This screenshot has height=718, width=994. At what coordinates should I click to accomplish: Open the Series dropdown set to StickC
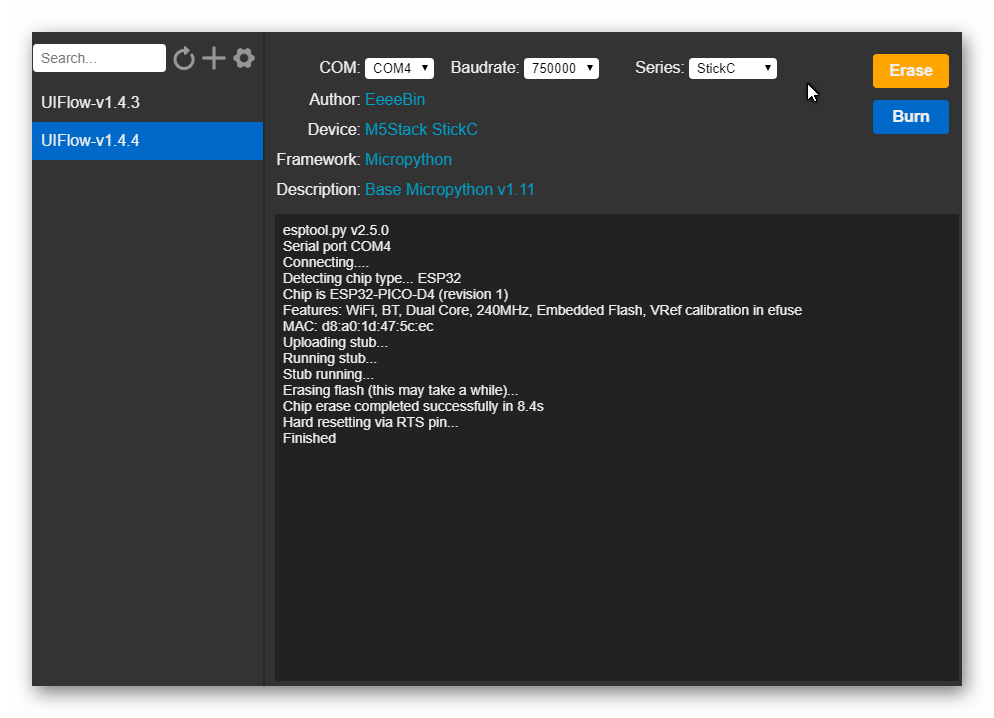click(x=732, y=68)
